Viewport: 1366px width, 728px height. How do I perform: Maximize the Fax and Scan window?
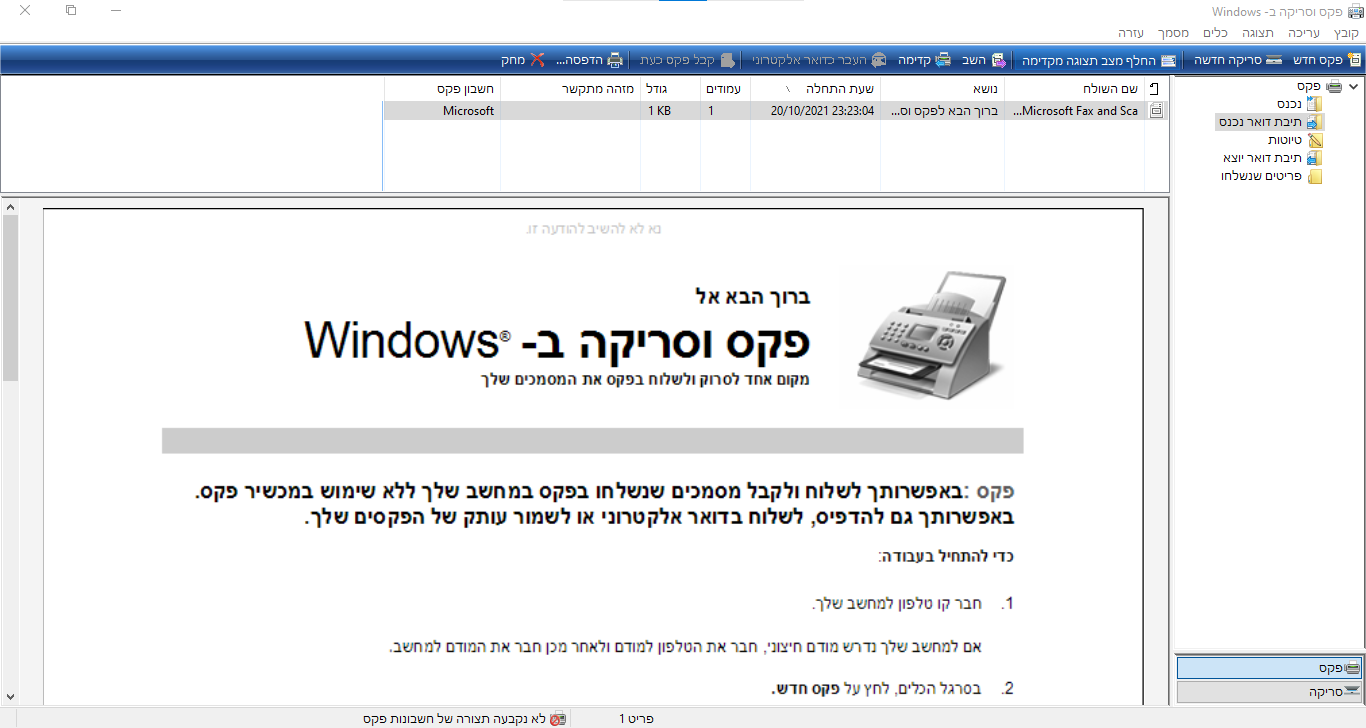(71, 10)
